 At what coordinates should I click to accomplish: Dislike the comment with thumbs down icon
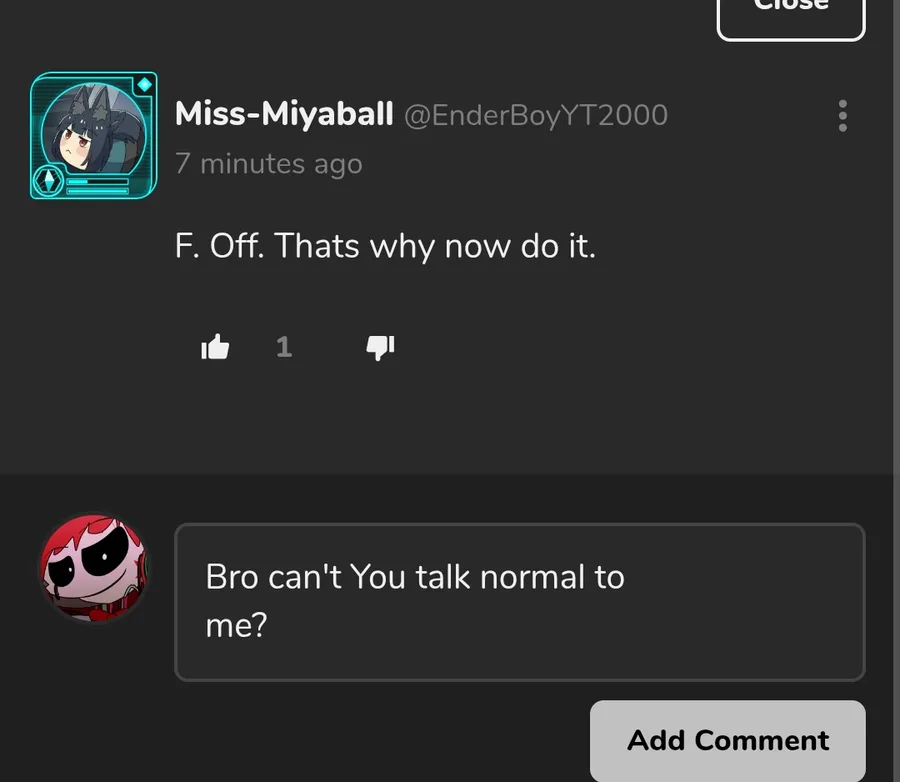pyautogui.click(x=381, y=347)
